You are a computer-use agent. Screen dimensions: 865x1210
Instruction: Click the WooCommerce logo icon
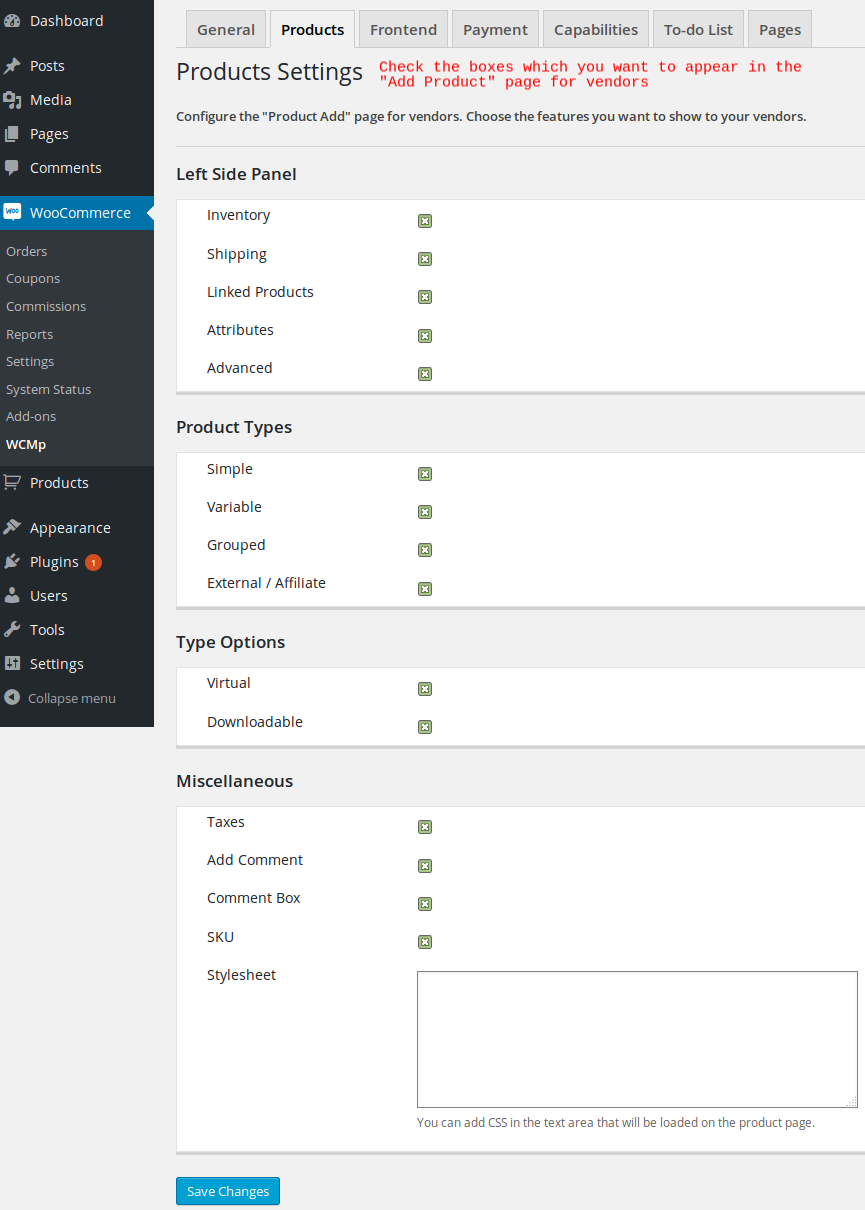point(12,212)
